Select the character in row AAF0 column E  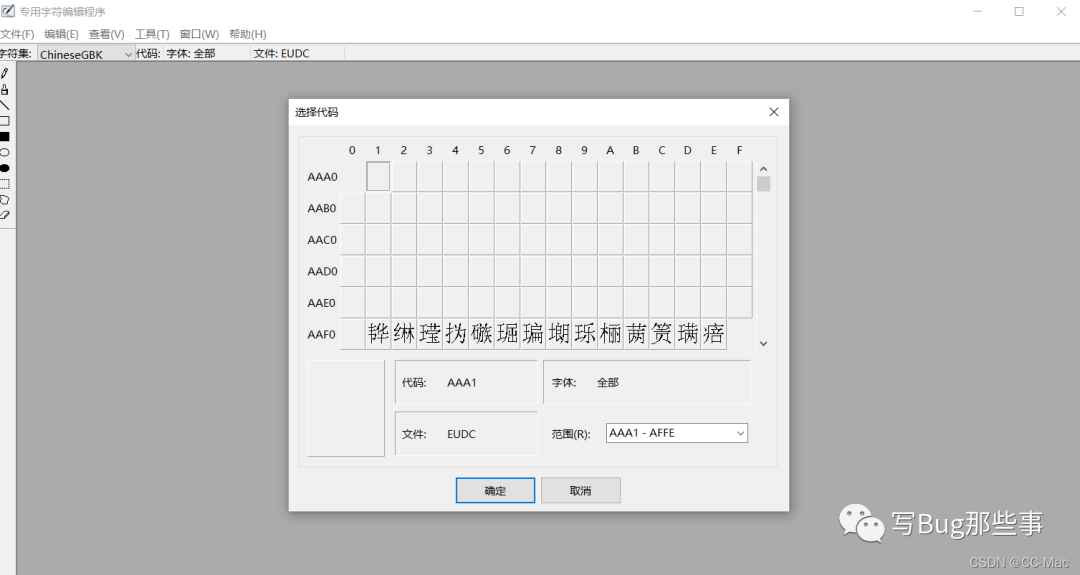tap(714, 334)
